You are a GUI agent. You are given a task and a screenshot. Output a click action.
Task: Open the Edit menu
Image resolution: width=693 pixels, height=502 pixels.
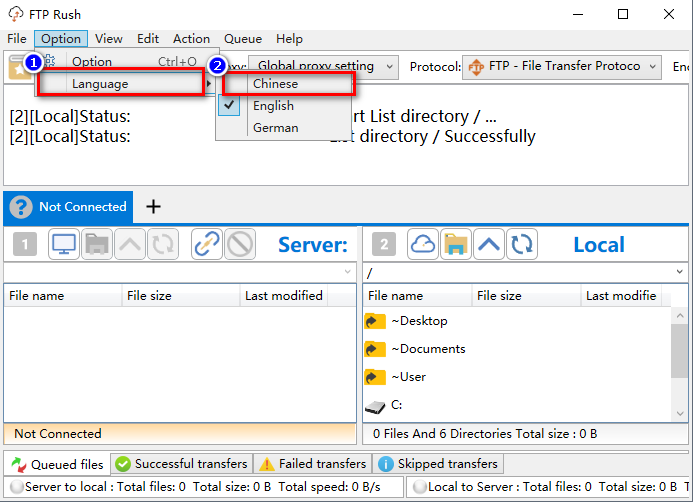tap(148, 39)
